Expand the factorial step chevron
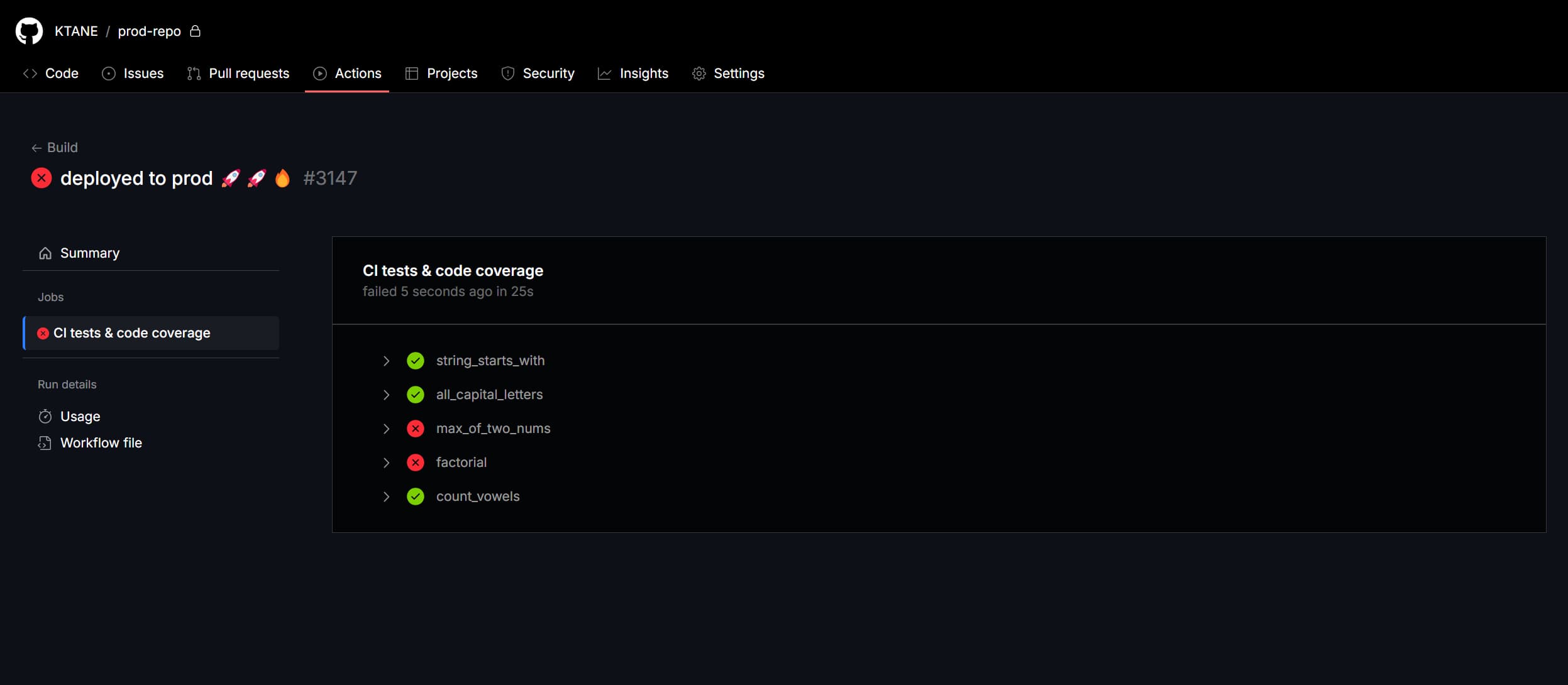The width and height of the screenshot is (1568, 685). (386, 463)
